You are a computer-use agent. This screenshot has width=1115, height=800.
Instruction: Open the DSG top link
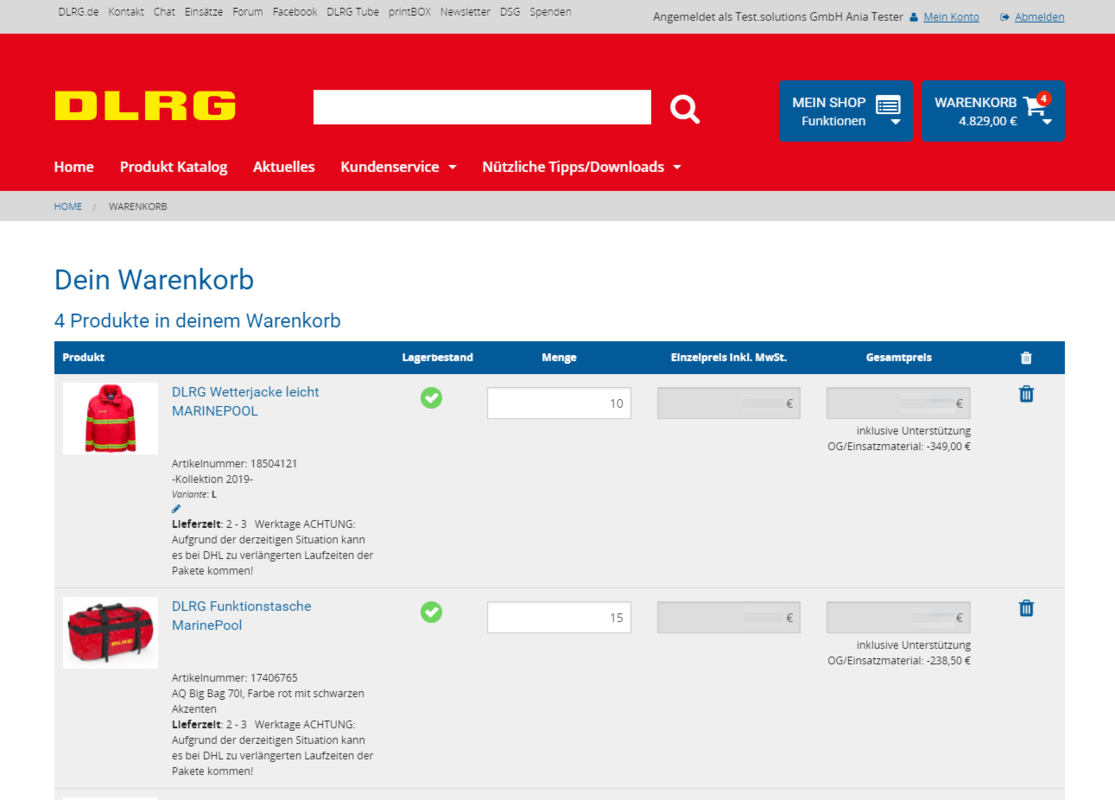(x=510, y=12)
